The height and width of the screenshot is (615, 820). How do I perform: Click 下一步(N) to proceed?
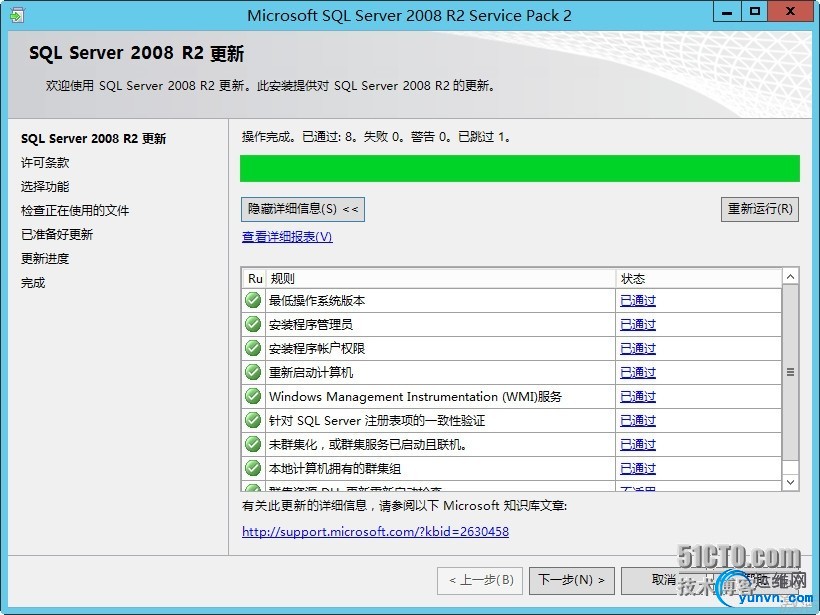click(x=572, y=580)
